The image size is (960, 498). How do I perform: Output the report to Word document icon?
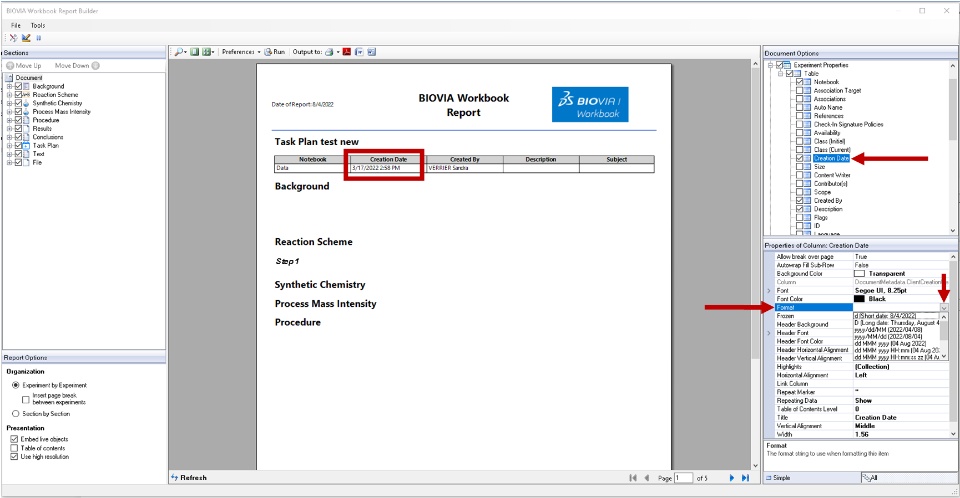tap(359, 52)
